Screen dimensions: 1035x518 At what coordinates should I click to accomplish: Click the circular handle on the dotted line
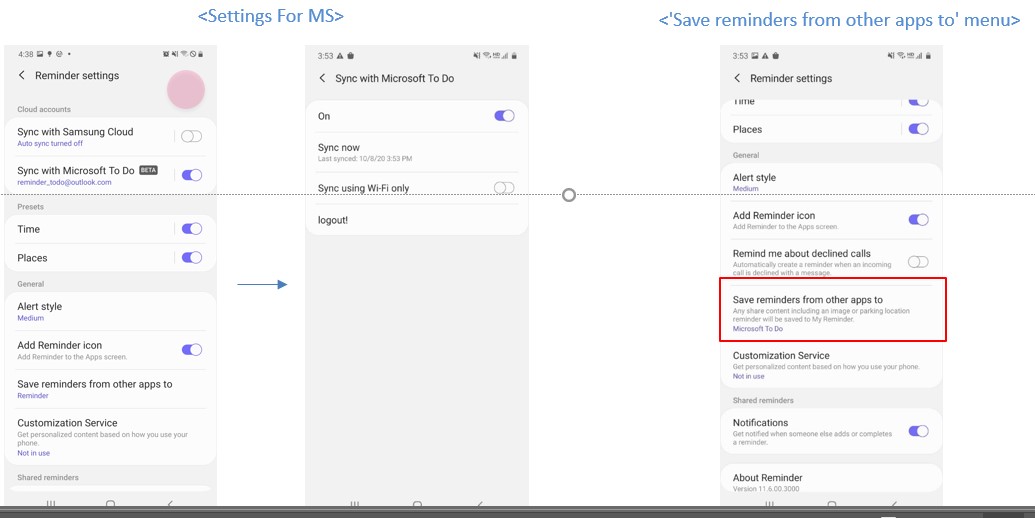click(x=569, y=195)
